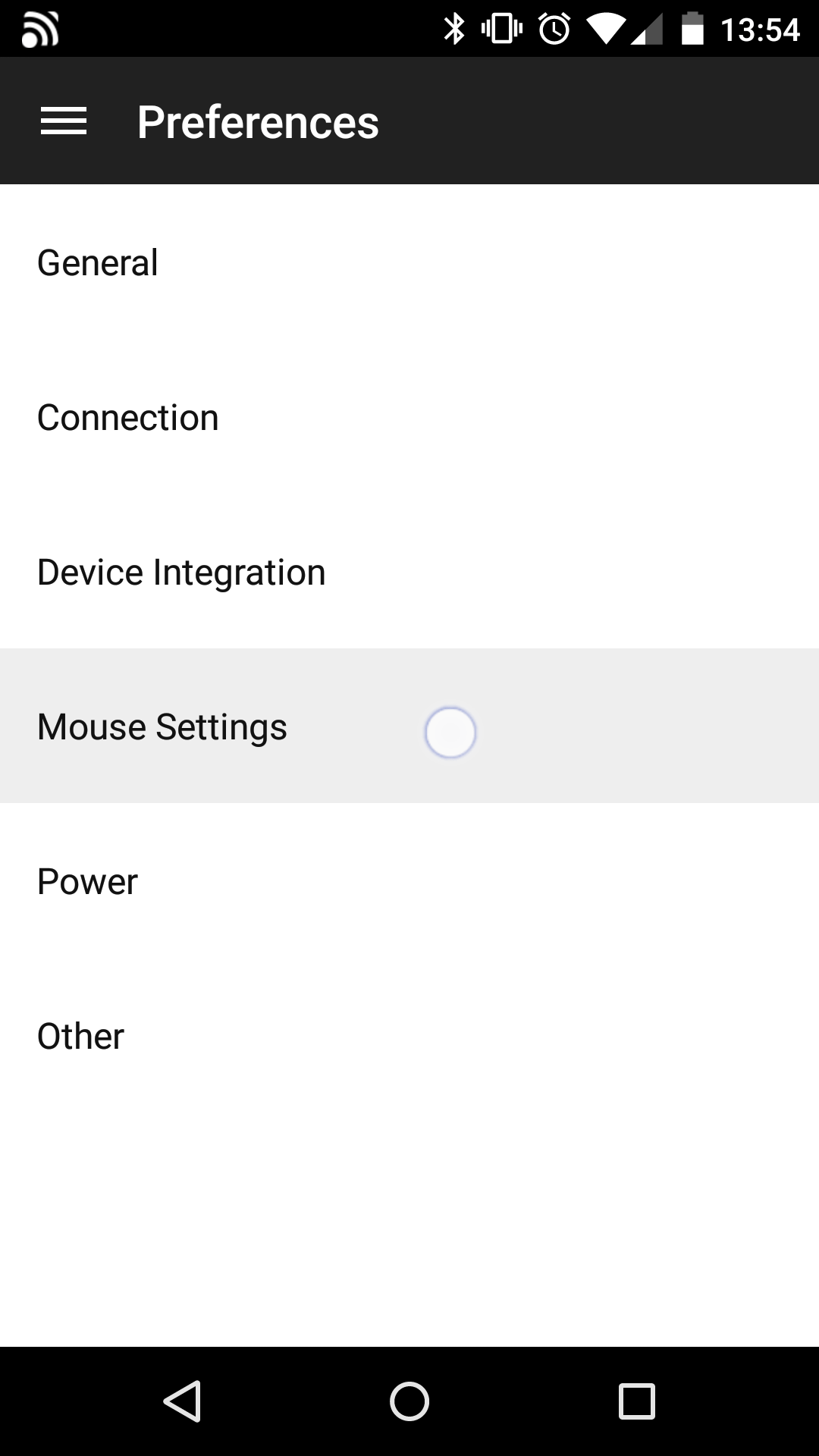Select the Mouse Settings highlighted row
This screenshot has height=1456, width=819.
coord(227,725)
